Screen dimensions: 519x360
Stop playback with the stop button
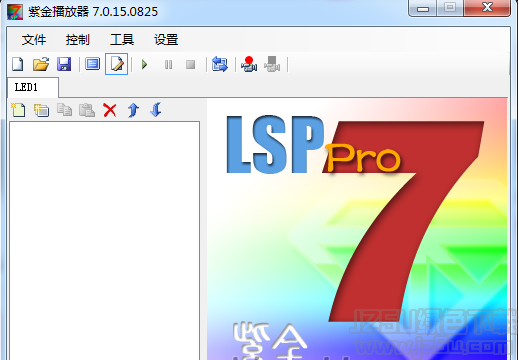[x=191, y=64]
